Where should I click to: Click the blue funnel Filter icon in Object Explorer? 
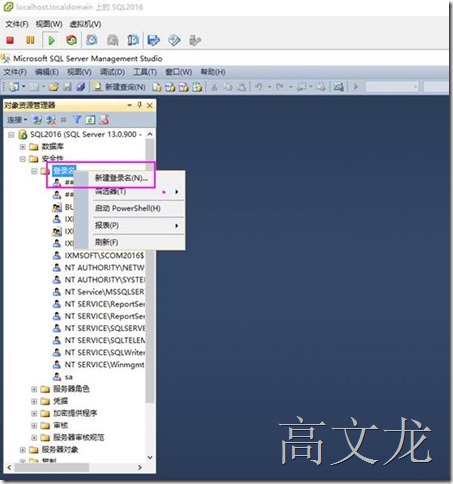[77, 120]
